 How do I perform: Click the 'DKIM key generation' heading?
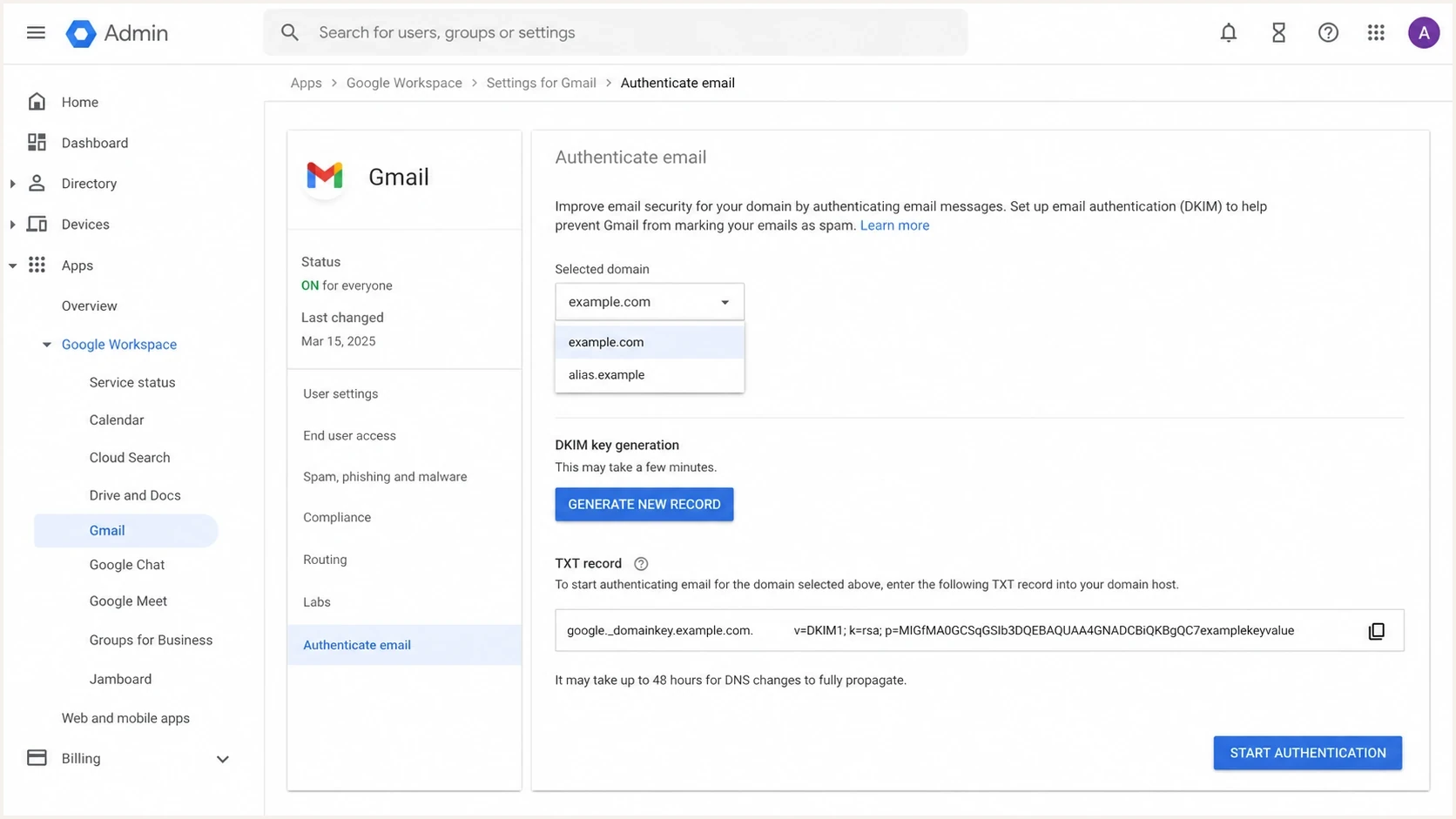617,445
